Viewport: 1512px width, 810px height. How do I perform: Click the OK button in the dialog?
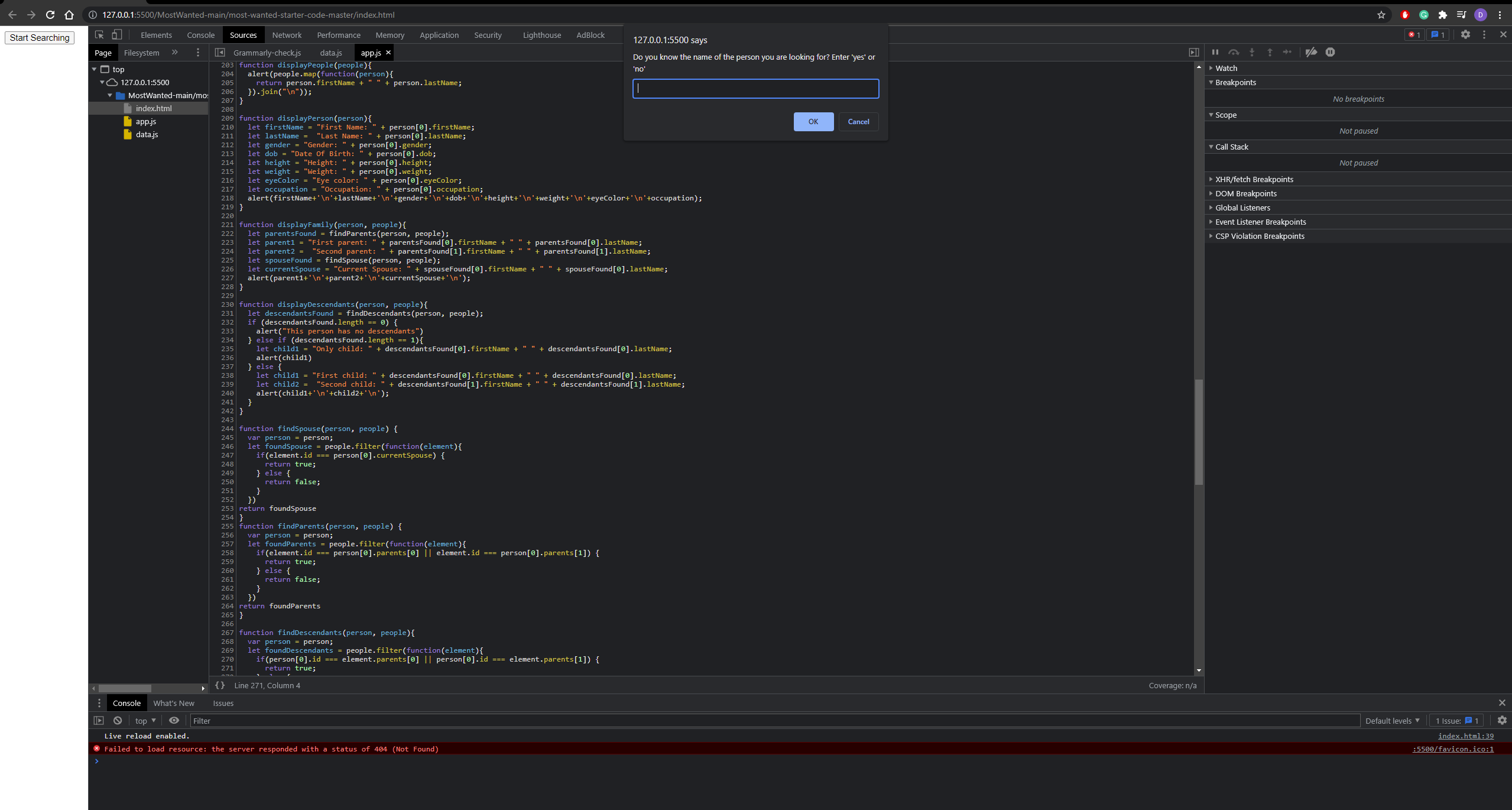tap(813, 122)
